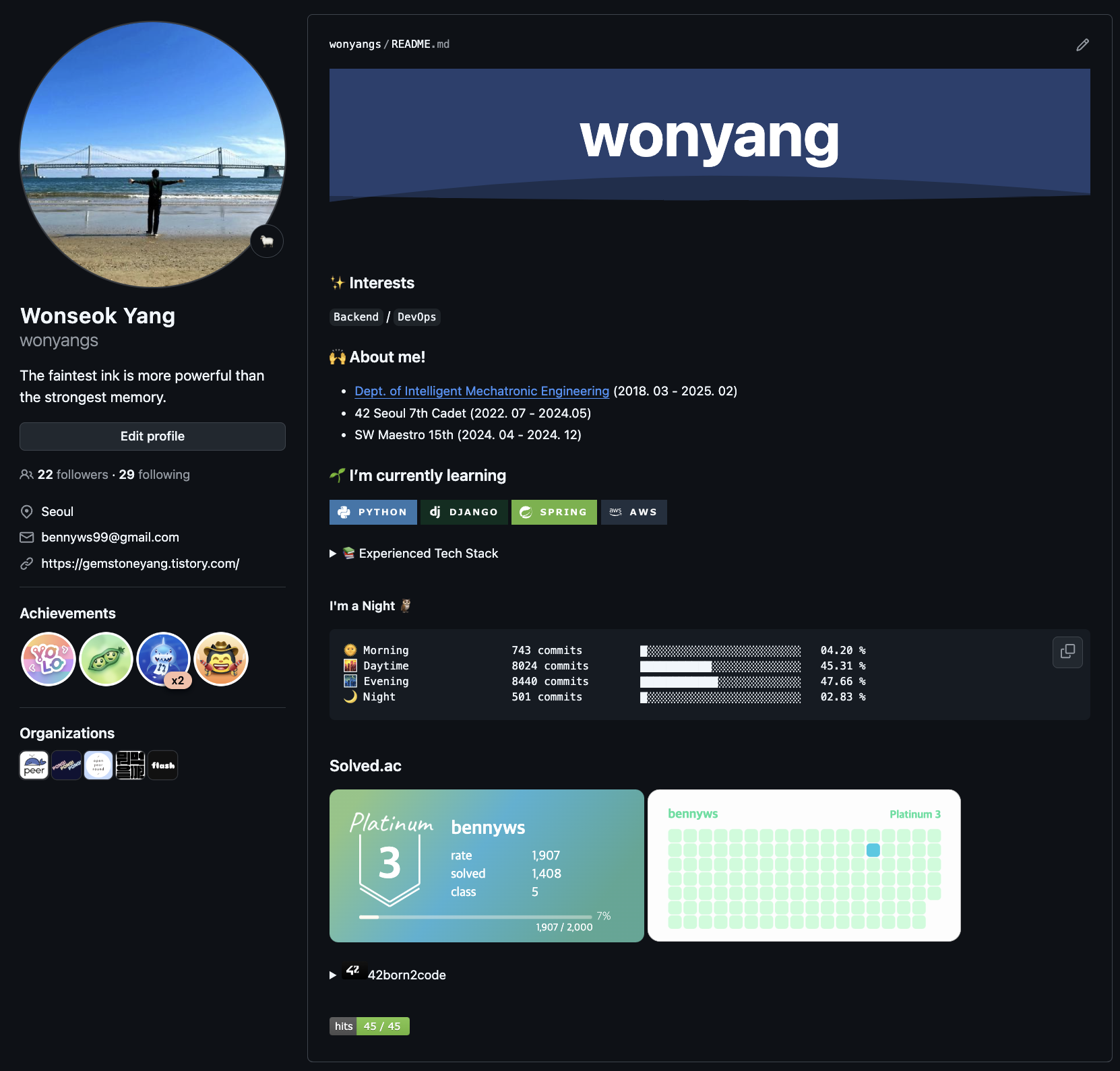Open the Pair Extraordinaire peas badge
The width and height of the screenshot is (1120, 1071).
point(106,659)
